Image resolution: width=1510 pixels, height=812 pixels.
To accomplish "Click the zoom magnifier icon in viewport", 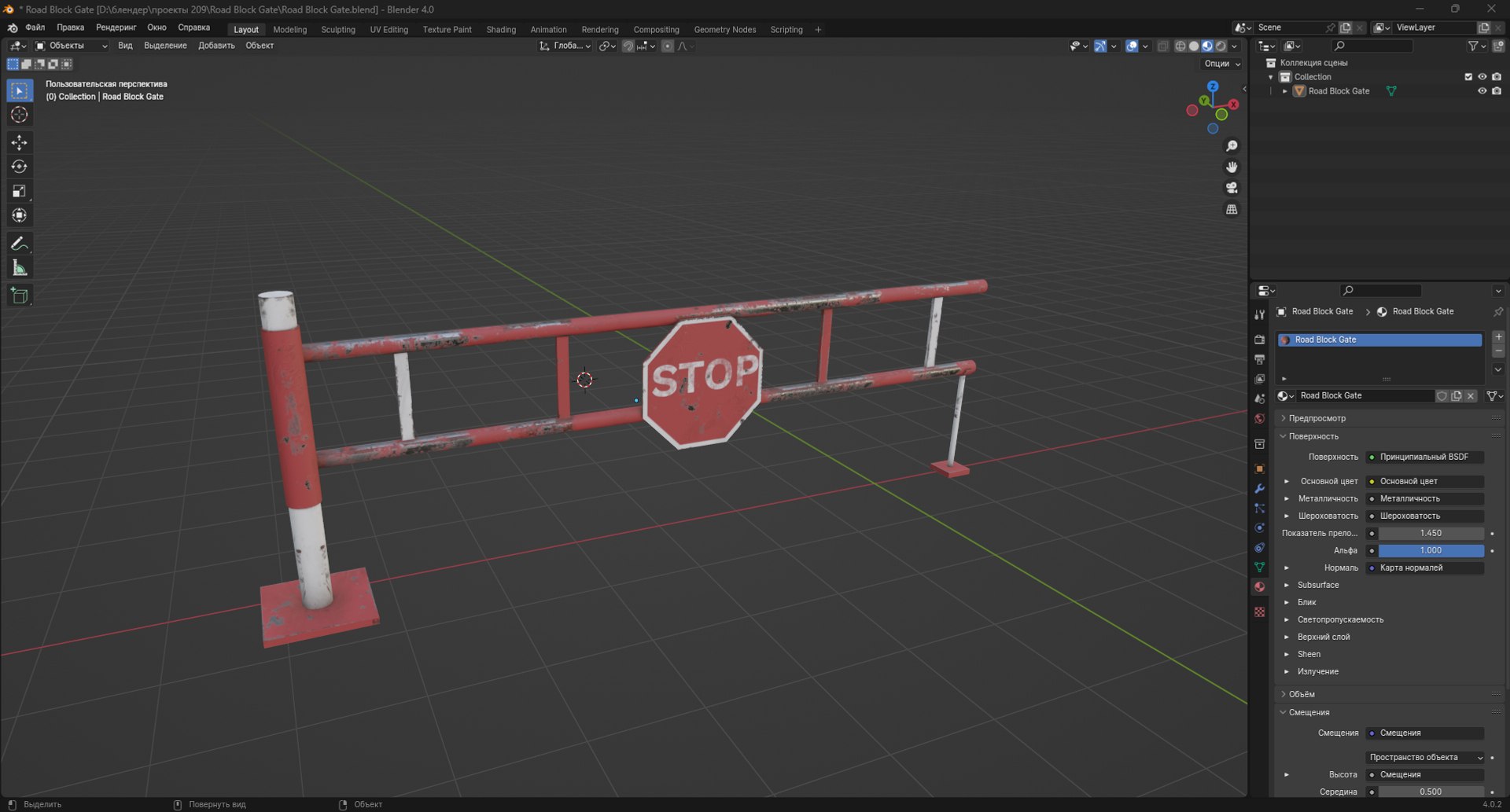I will point(1232,146).
